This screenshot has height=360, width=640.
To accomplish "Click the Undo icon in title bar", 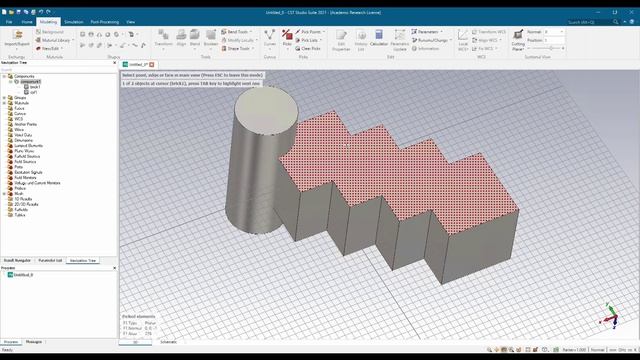I will click(x=41, y=12).
